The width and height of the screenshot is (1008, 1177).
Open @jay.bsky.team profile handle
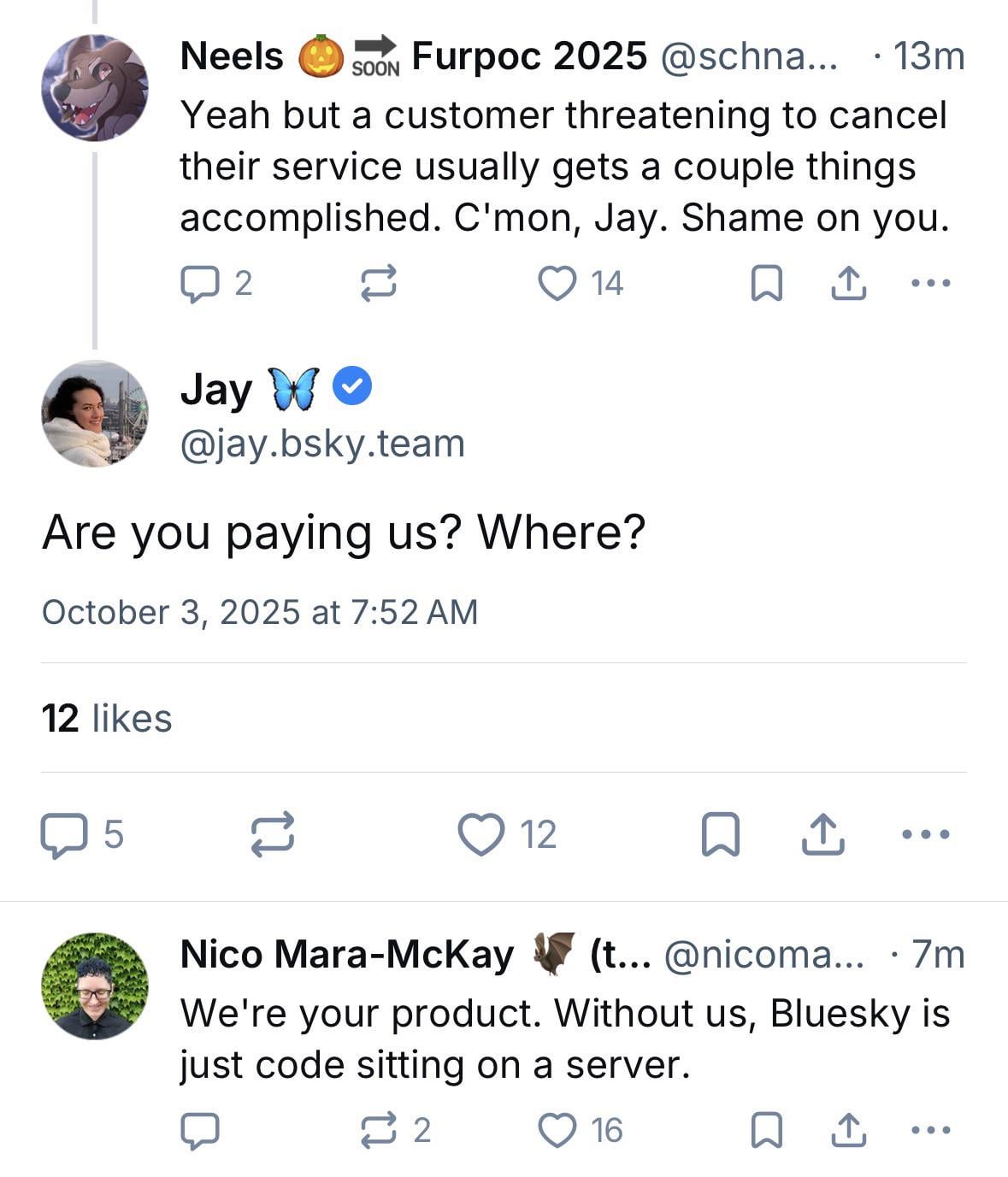[322, 444]
